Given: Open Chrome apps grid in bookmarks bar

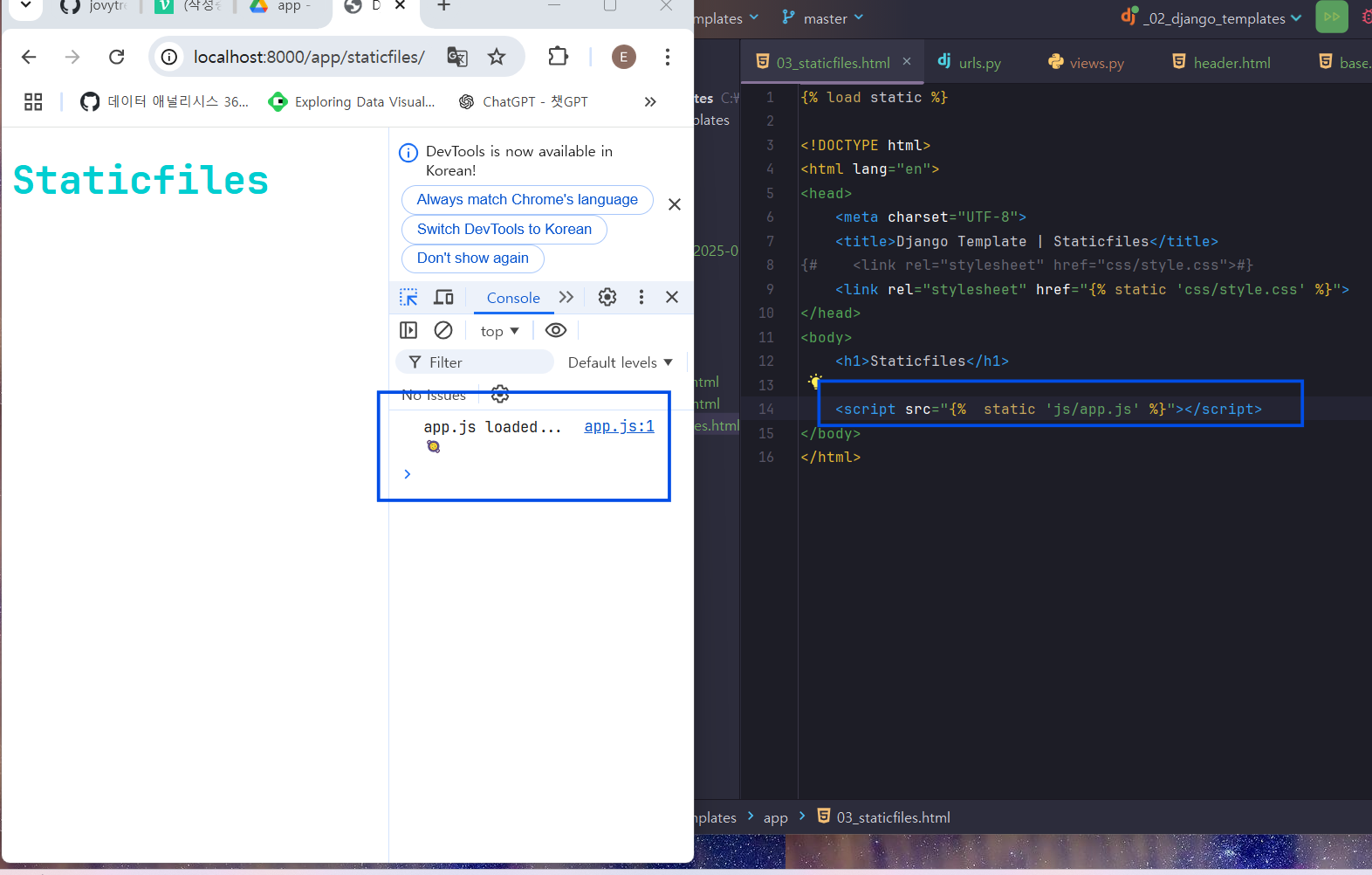Looking at the screenshot, I should pos(33,102).
